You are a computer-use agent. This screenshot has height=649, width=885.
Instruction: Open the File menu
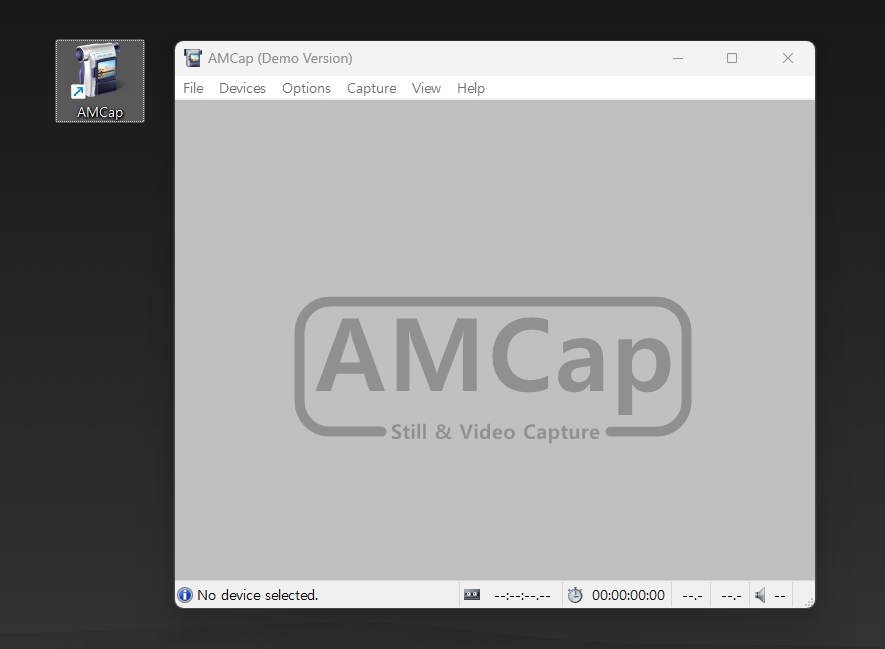192,88
